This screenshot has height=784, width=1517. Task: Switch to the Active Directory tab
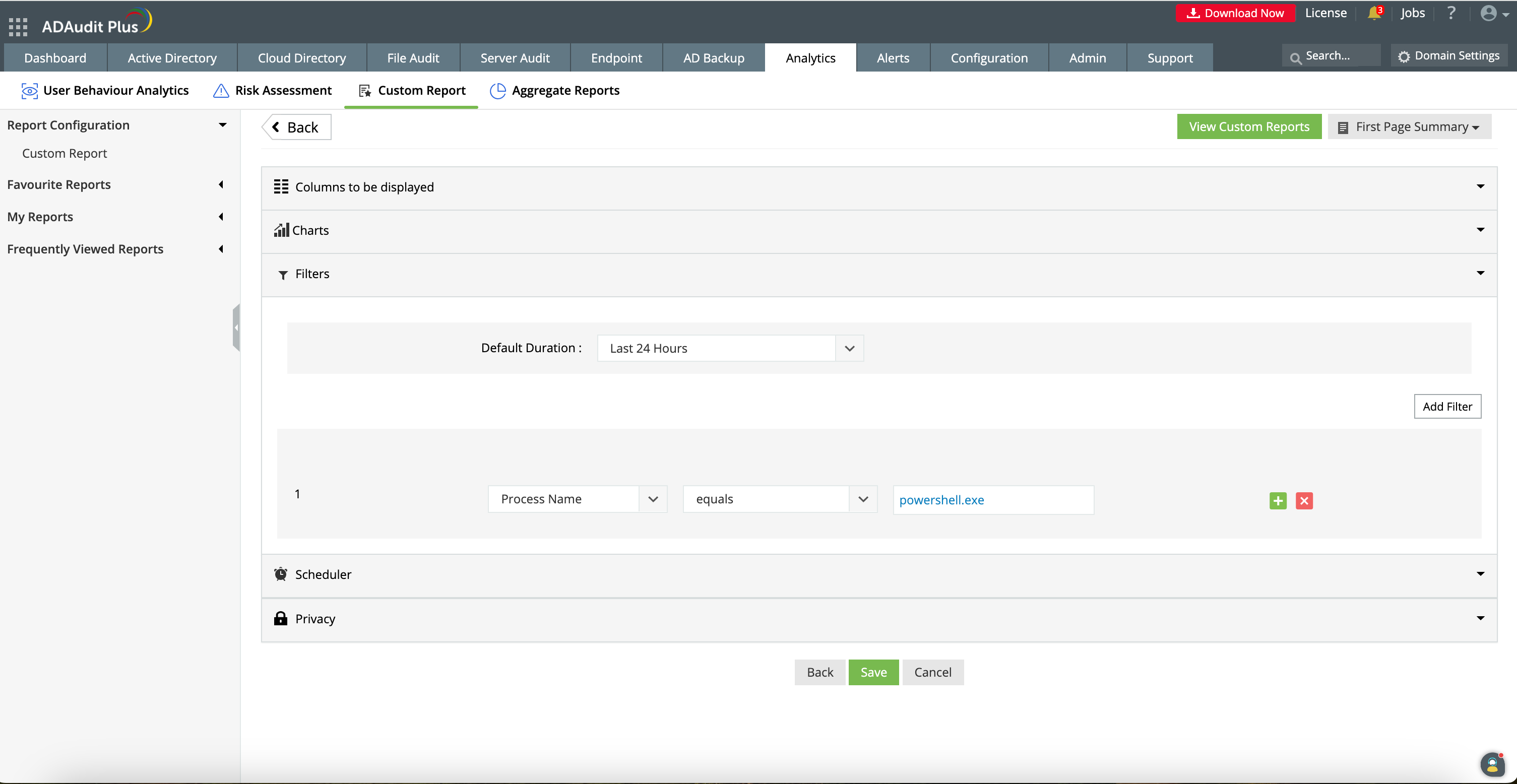[x=172, y=57]
